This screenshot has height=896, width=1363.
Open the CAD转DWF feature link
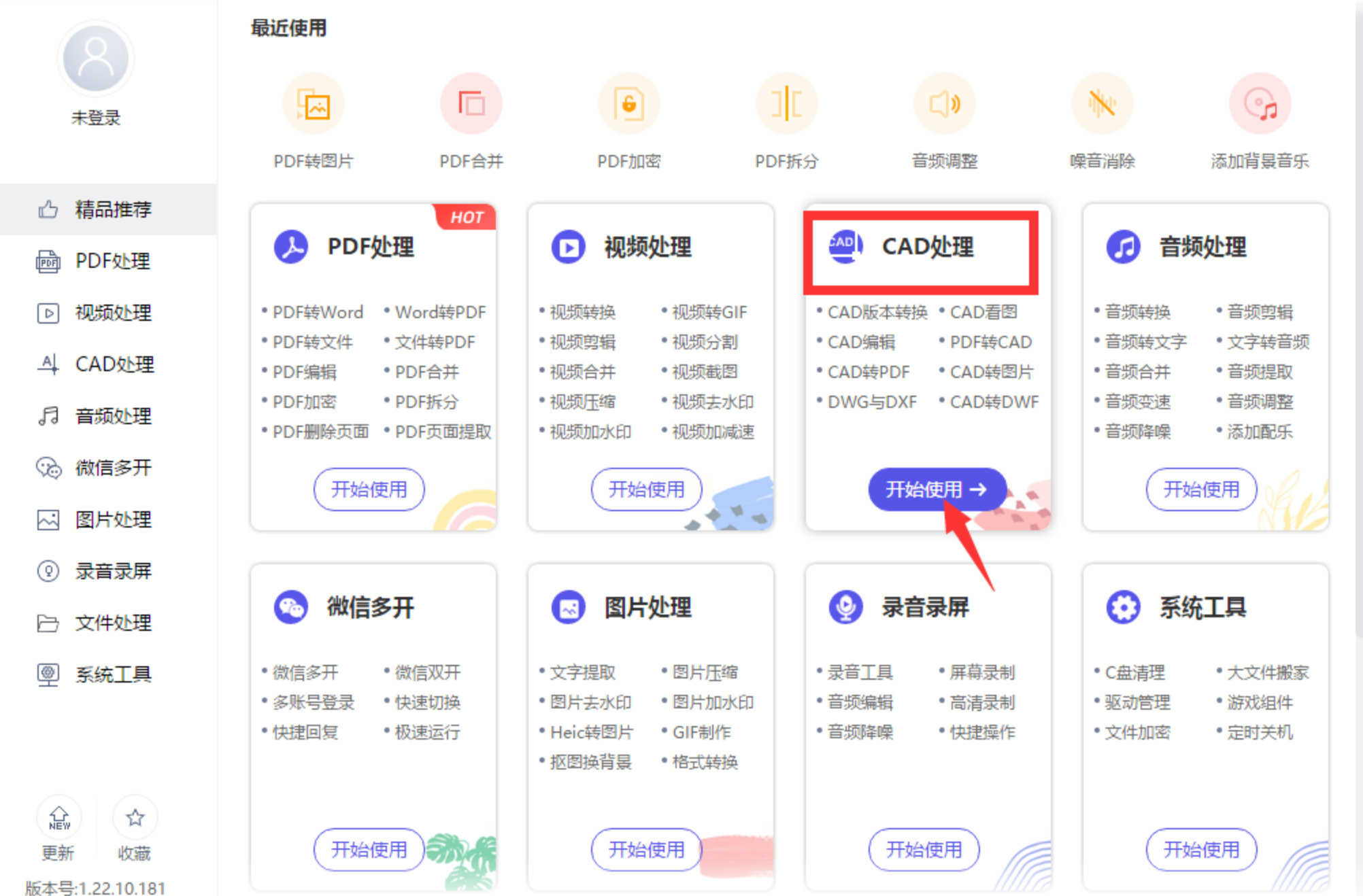pyautogui.click(x=994, y=402)
